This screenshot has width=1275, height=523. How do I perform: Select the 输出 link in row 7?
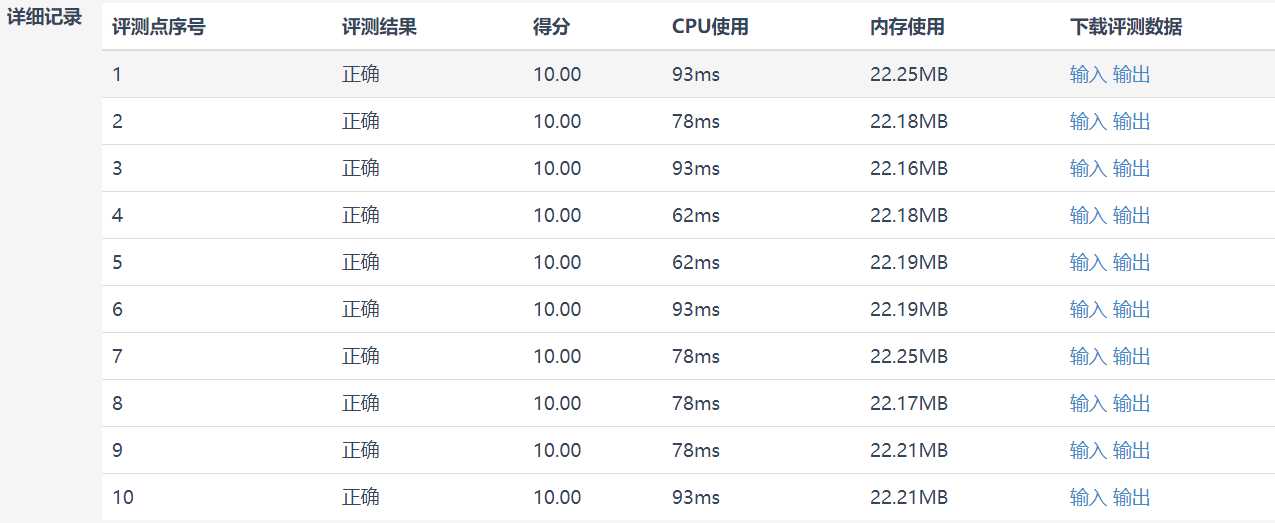click(x=1132, y=357)
